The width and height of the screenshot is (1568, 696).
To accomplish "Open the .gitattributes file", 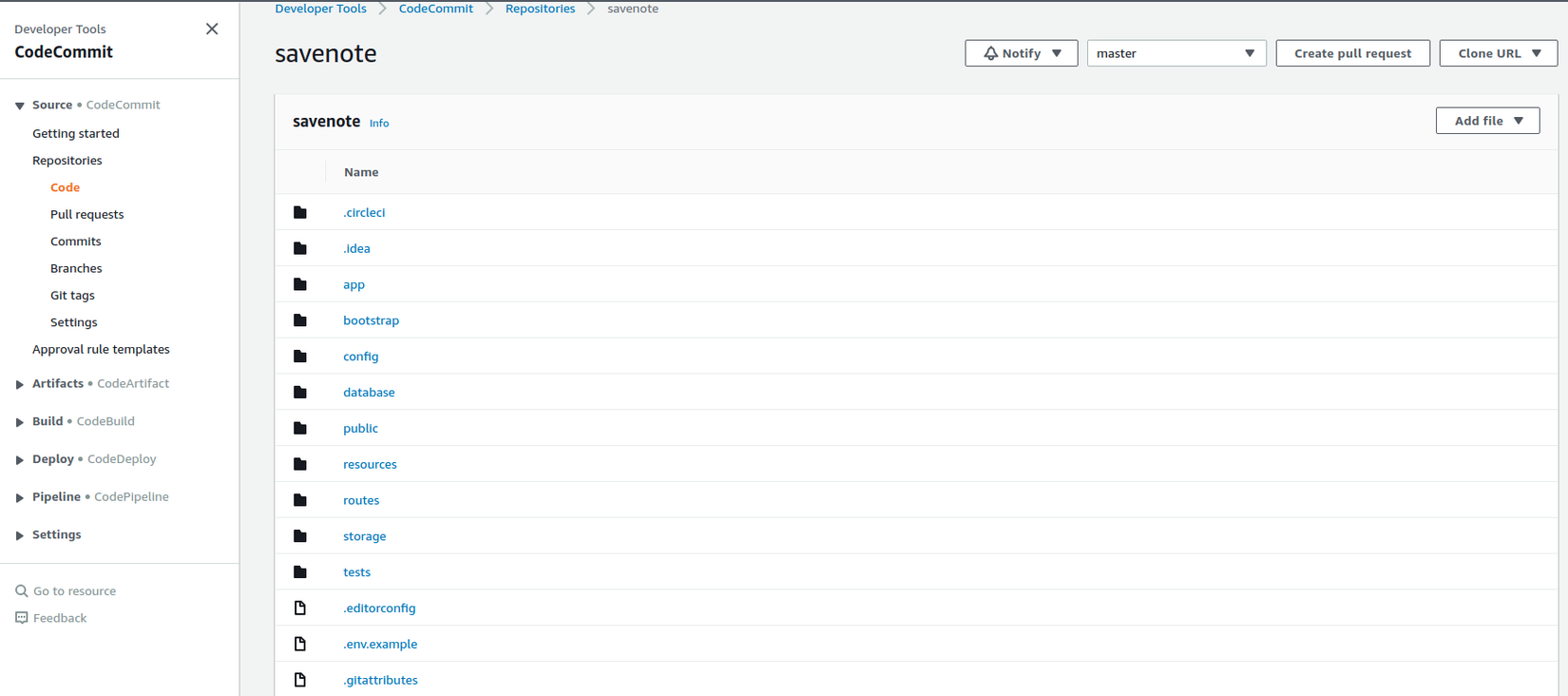I will 380,680.
